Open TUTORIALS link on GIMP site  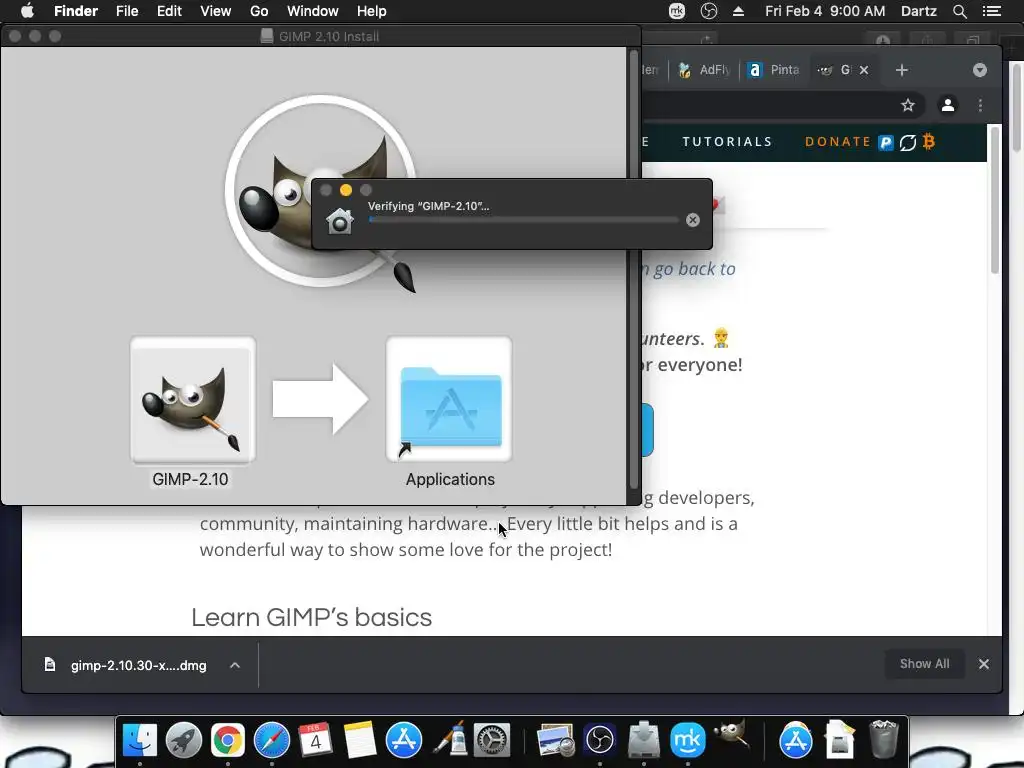tap(728, 142)
